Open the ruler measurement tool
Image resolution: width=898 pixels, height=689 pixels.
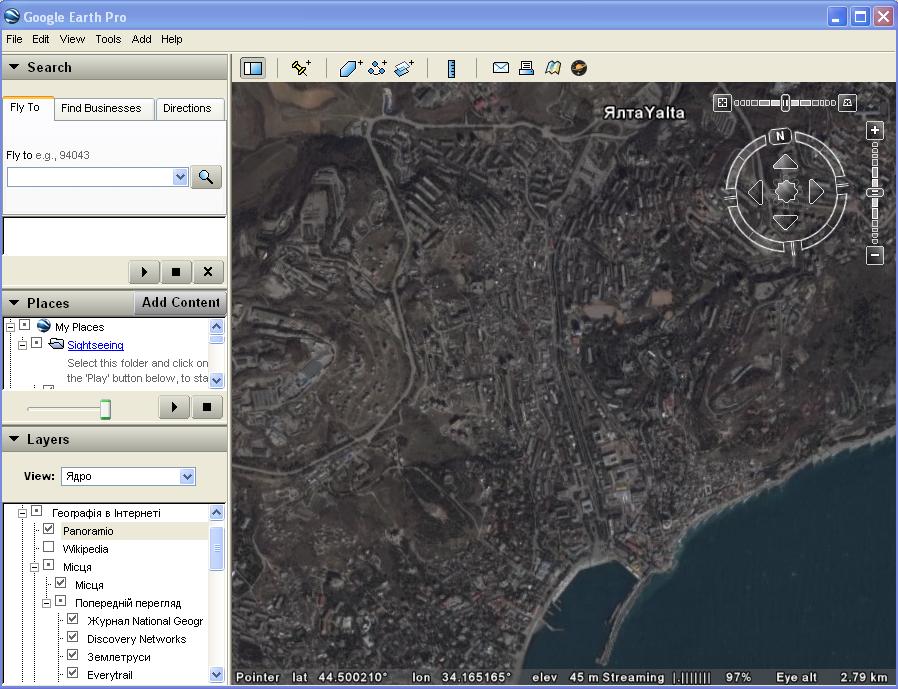pos(451,68)
